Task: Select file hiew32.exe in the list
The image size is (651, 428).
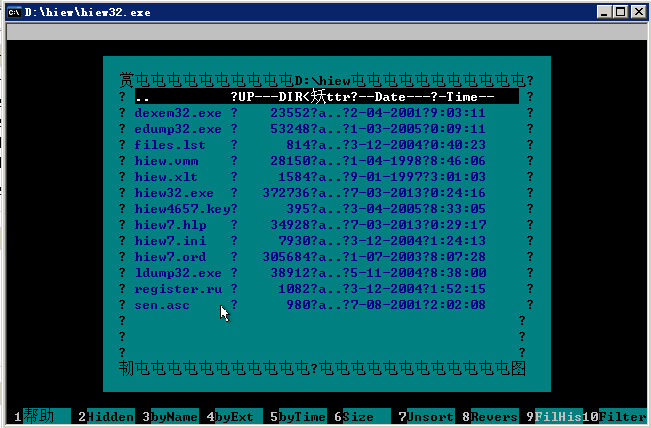Action: pos(174,193)
